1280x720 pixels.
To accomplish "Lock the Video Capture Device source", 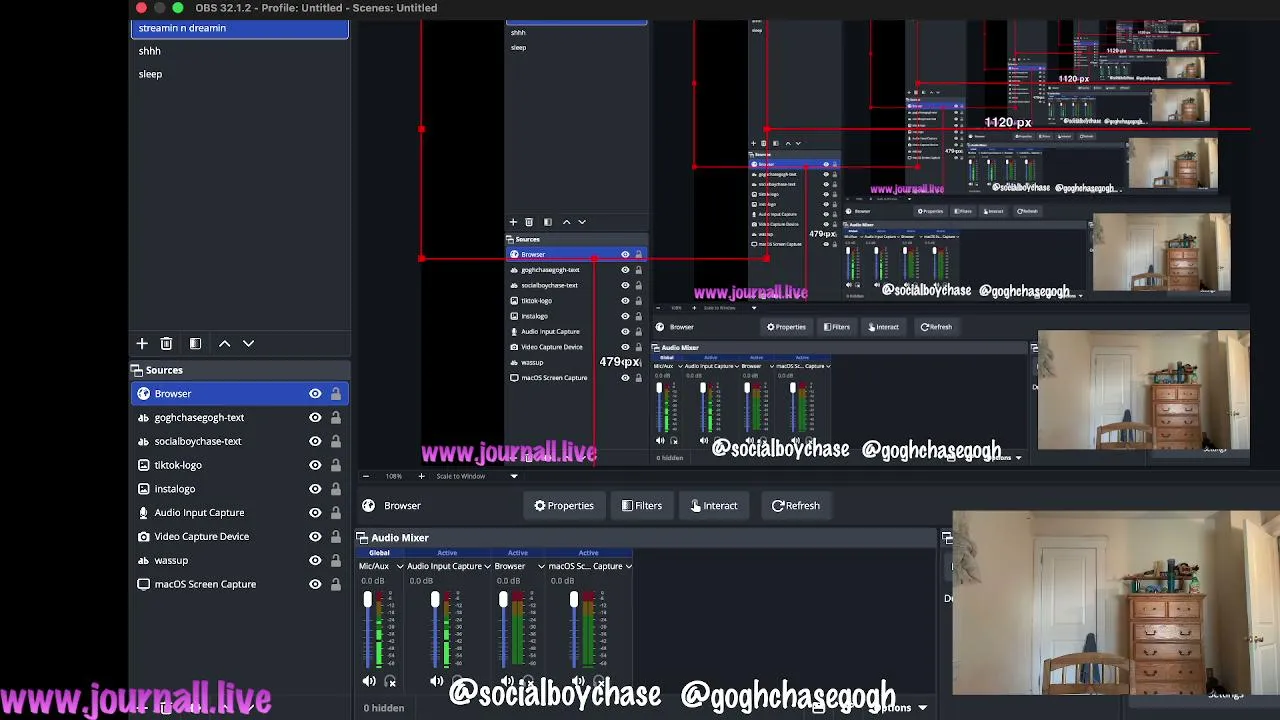I will click(336, 537).
